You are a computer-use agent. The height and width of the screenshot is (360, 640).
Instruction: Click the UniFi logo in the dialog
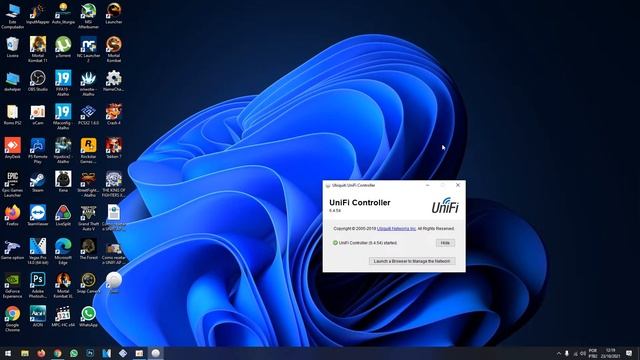pyautogui.click(x=445, y=206)
